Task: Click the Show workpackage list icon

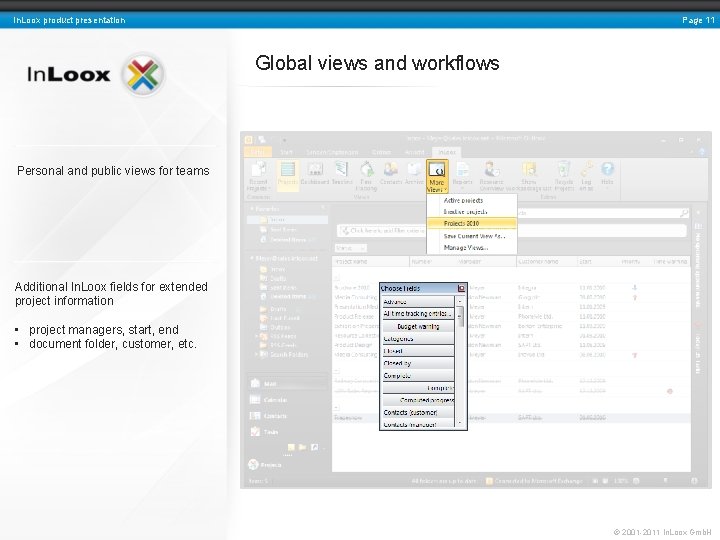Action: 529,176
